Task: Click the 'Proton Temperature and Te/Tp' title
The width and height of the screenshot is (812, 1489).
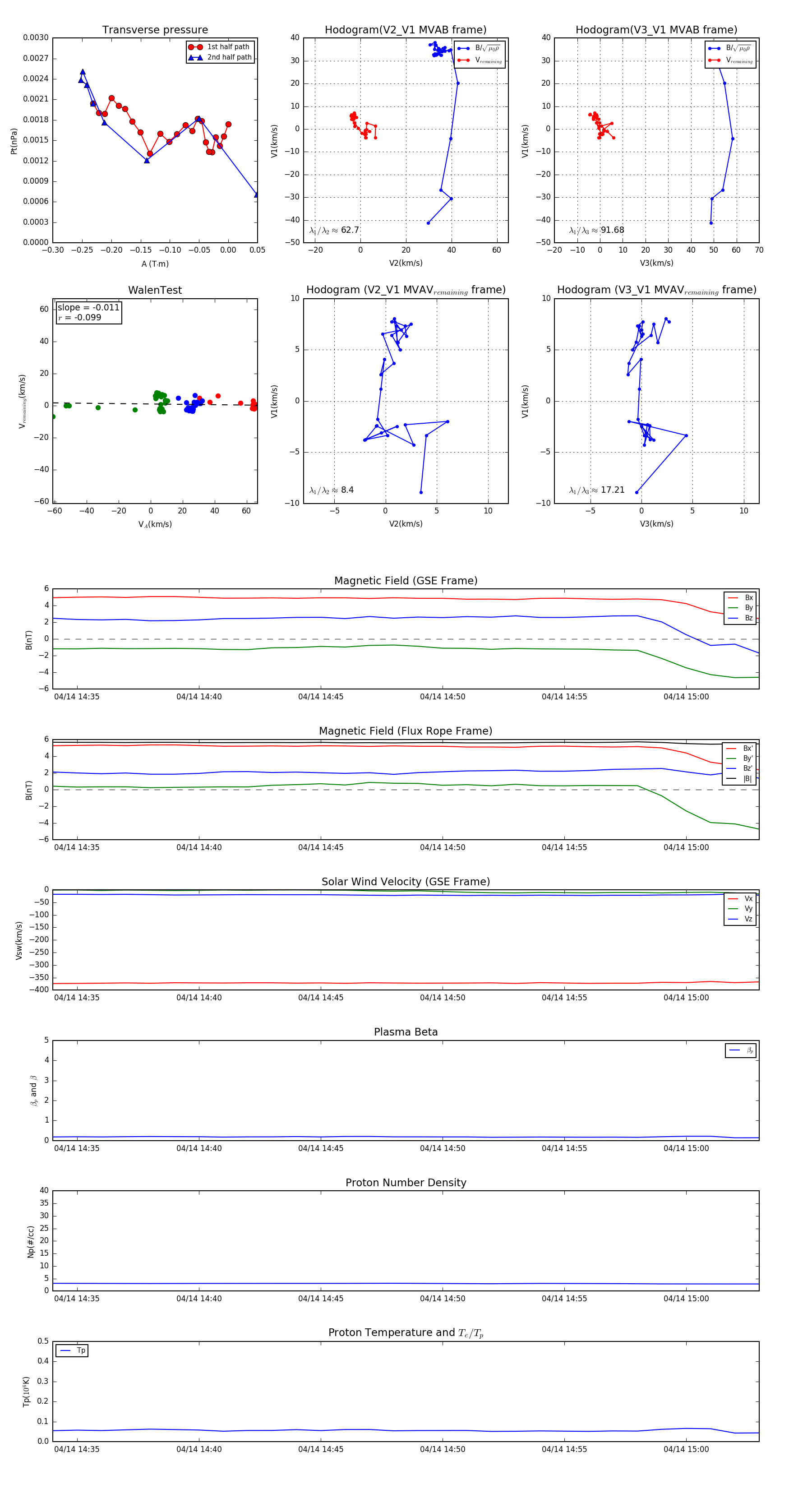Action: 406,1333
